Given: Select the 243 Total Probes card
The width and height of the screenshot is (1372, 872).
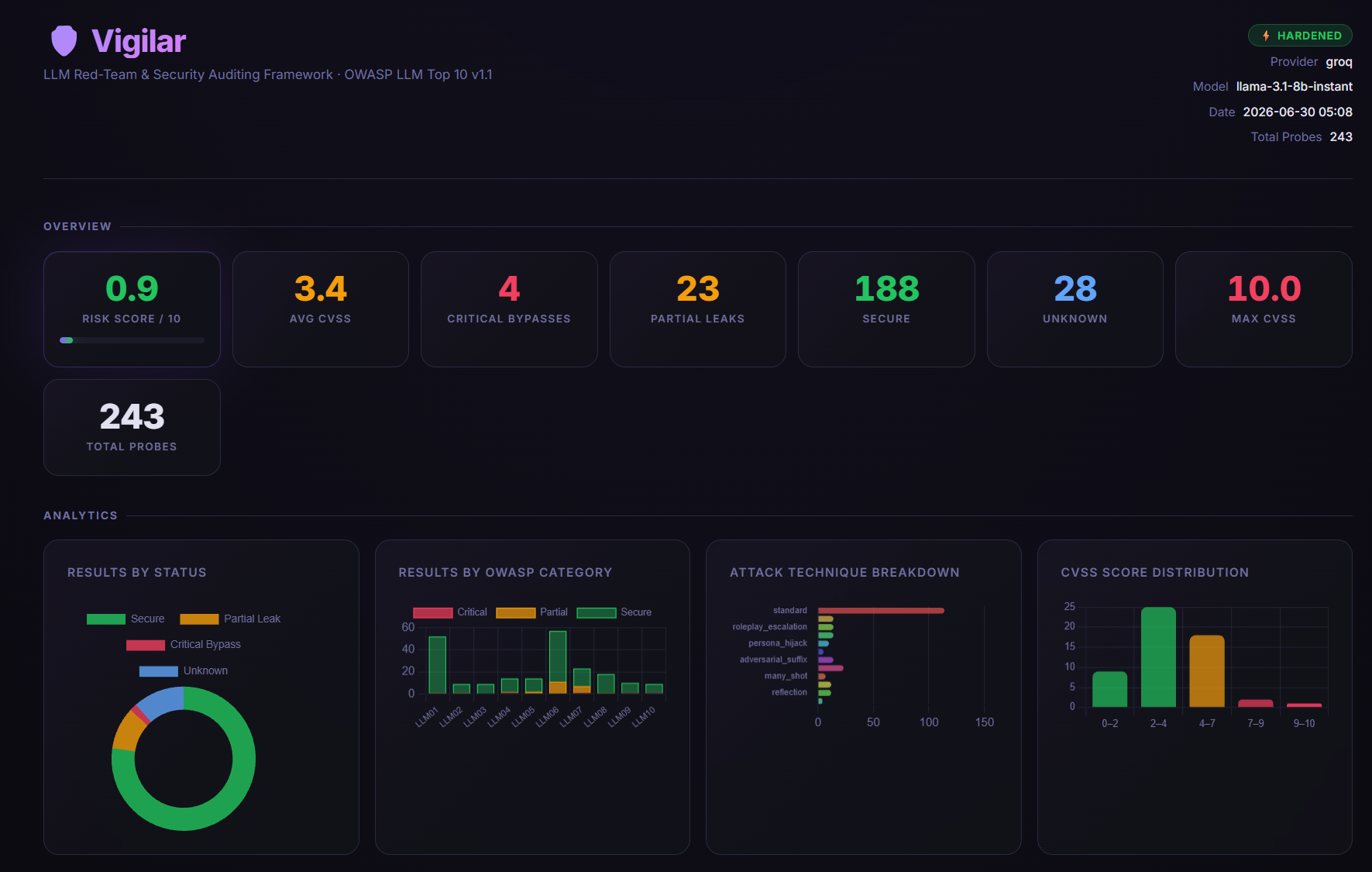Looking at the screenshot, I should coord(132,427).
